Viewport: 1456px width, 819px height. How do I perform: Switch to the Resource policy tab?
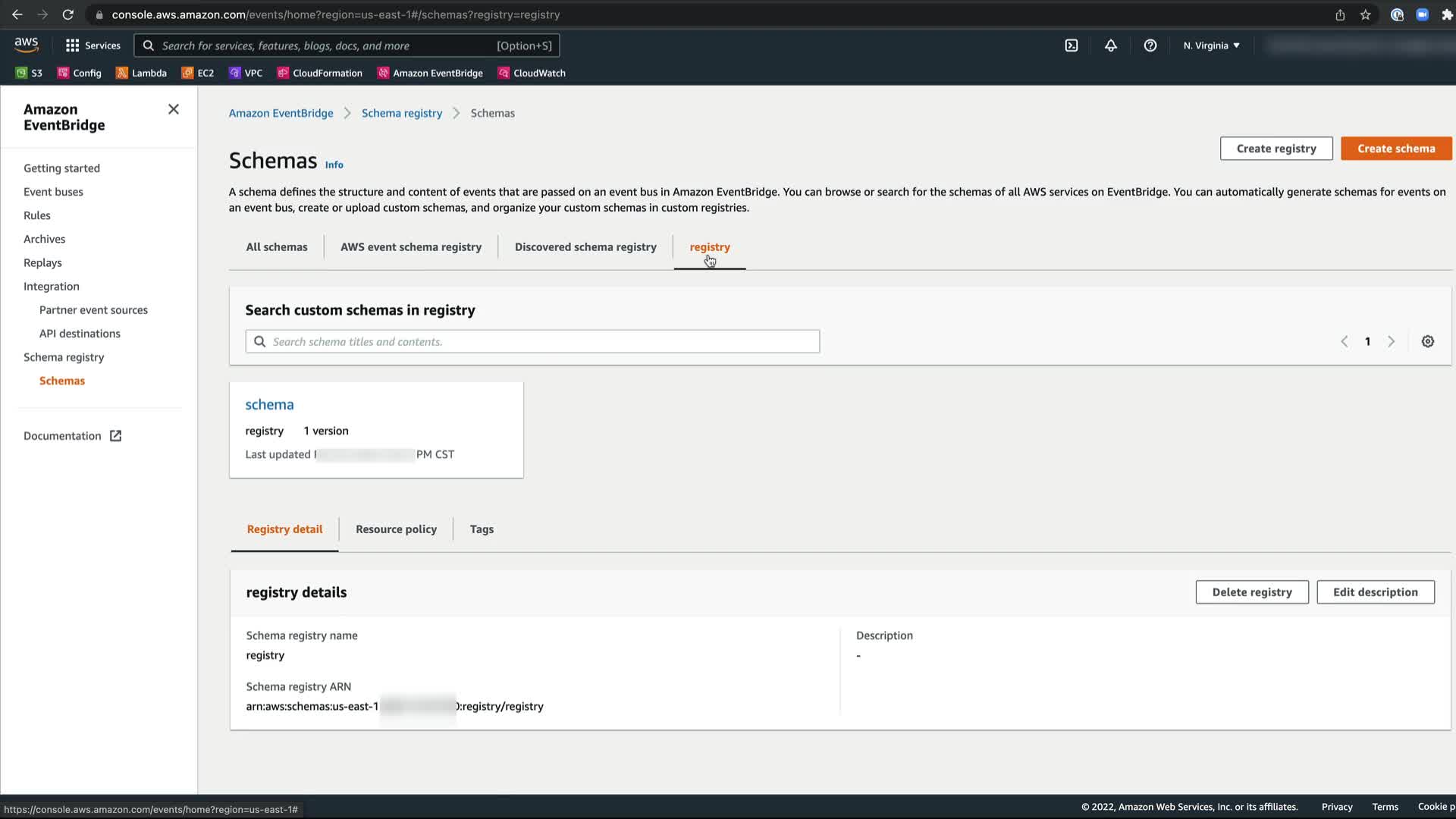396,529
